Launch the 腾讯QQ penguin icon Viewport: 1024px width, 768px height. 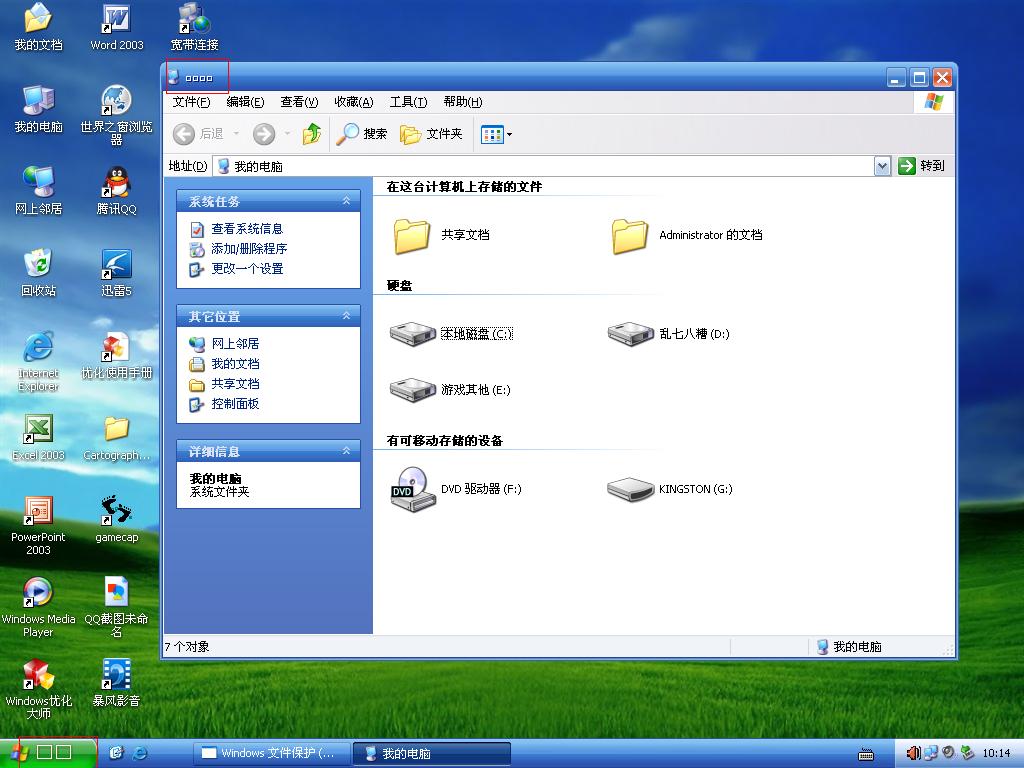(116, 191)
